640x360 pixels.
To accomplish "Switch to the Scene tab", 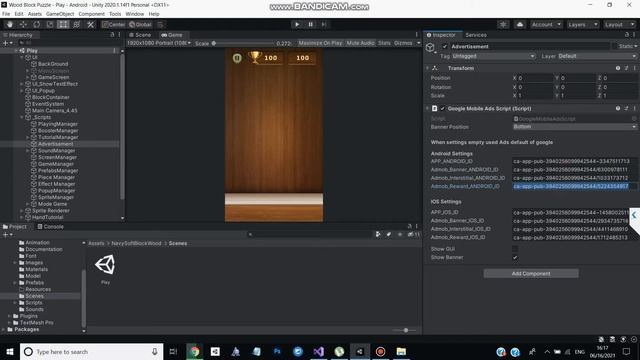I will pyautogui.click(x=140, y=35).
